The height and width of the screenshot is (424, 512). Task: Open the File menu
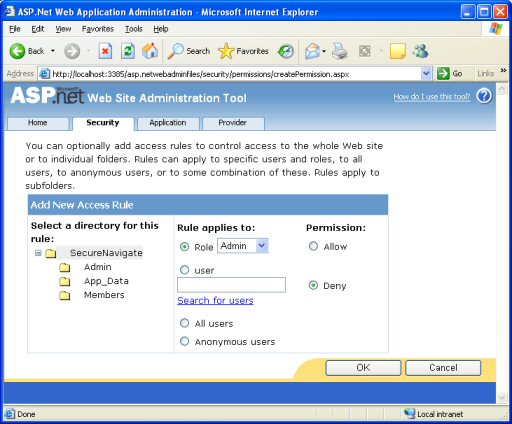pos(15,29)
